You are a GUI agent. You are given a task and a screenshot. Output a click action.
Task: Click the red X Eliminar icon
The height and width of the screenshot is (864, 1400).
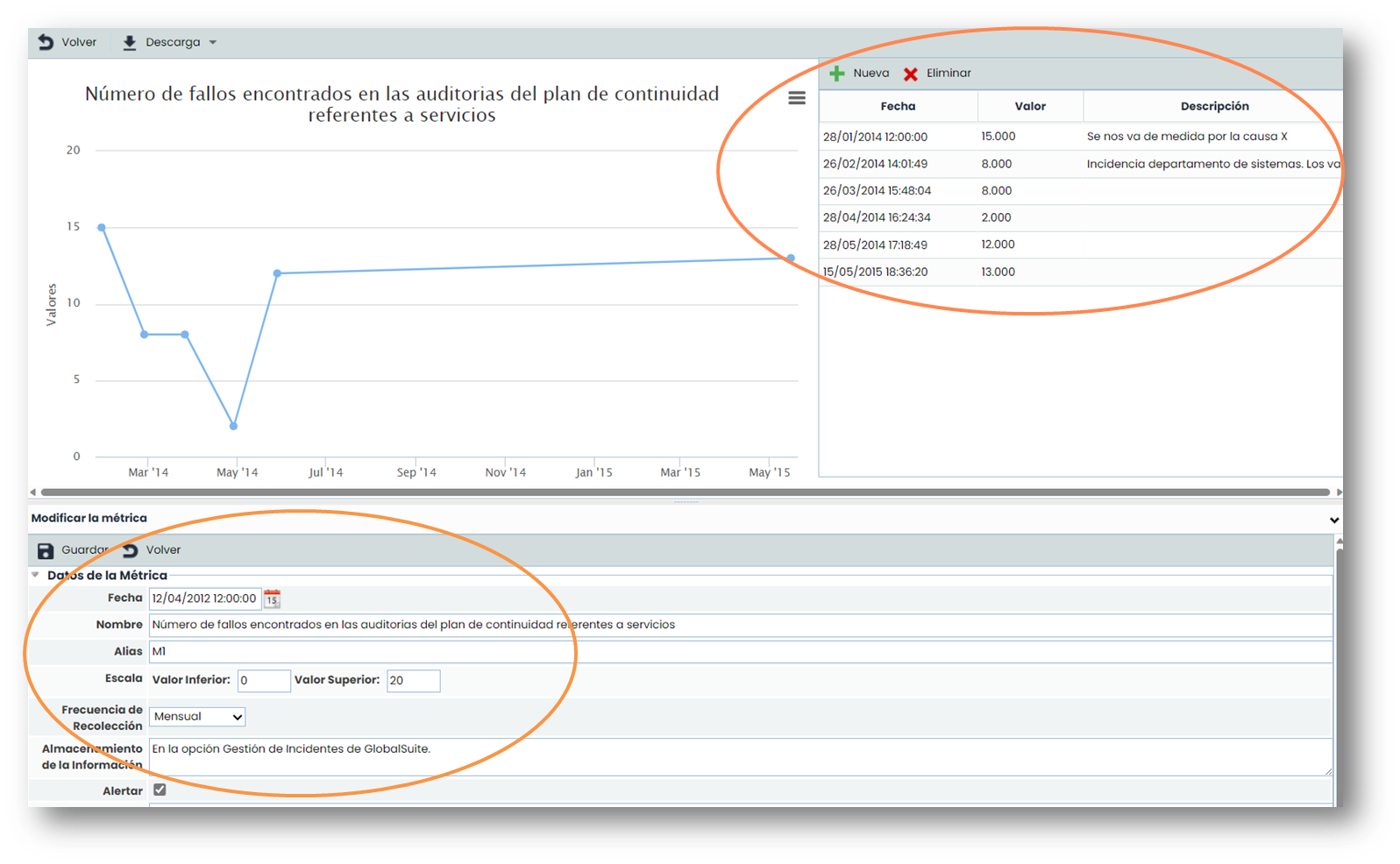coord(911,74)
